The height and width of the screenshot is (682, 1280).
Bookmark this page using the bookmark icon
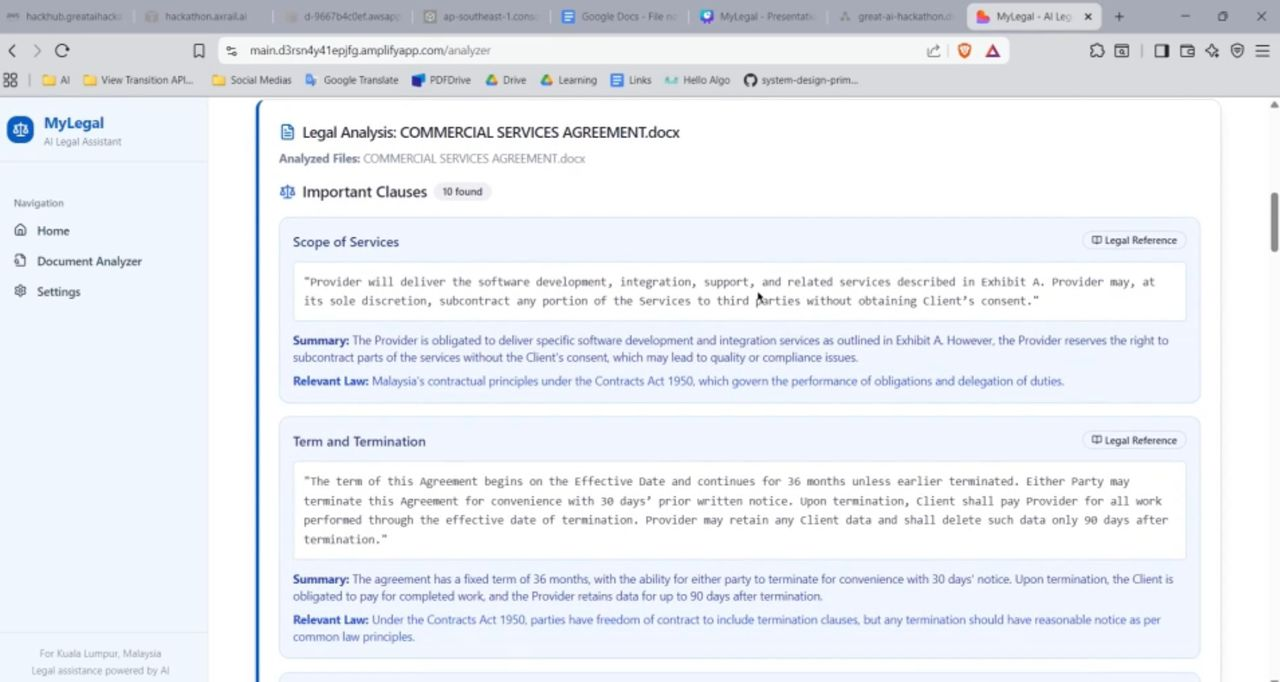pyautogui.click(x=198, y=50)
